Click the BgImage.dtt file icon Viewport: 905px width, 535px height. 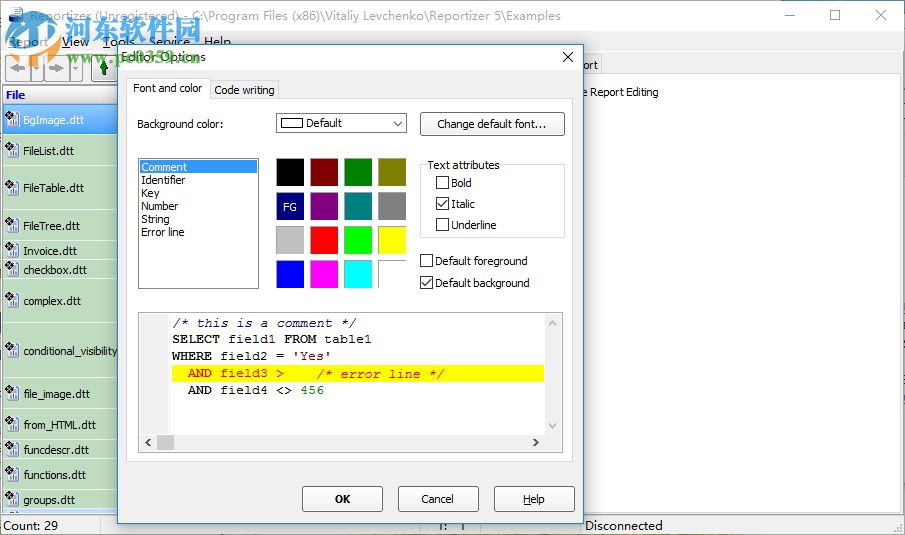click(12, 119)
